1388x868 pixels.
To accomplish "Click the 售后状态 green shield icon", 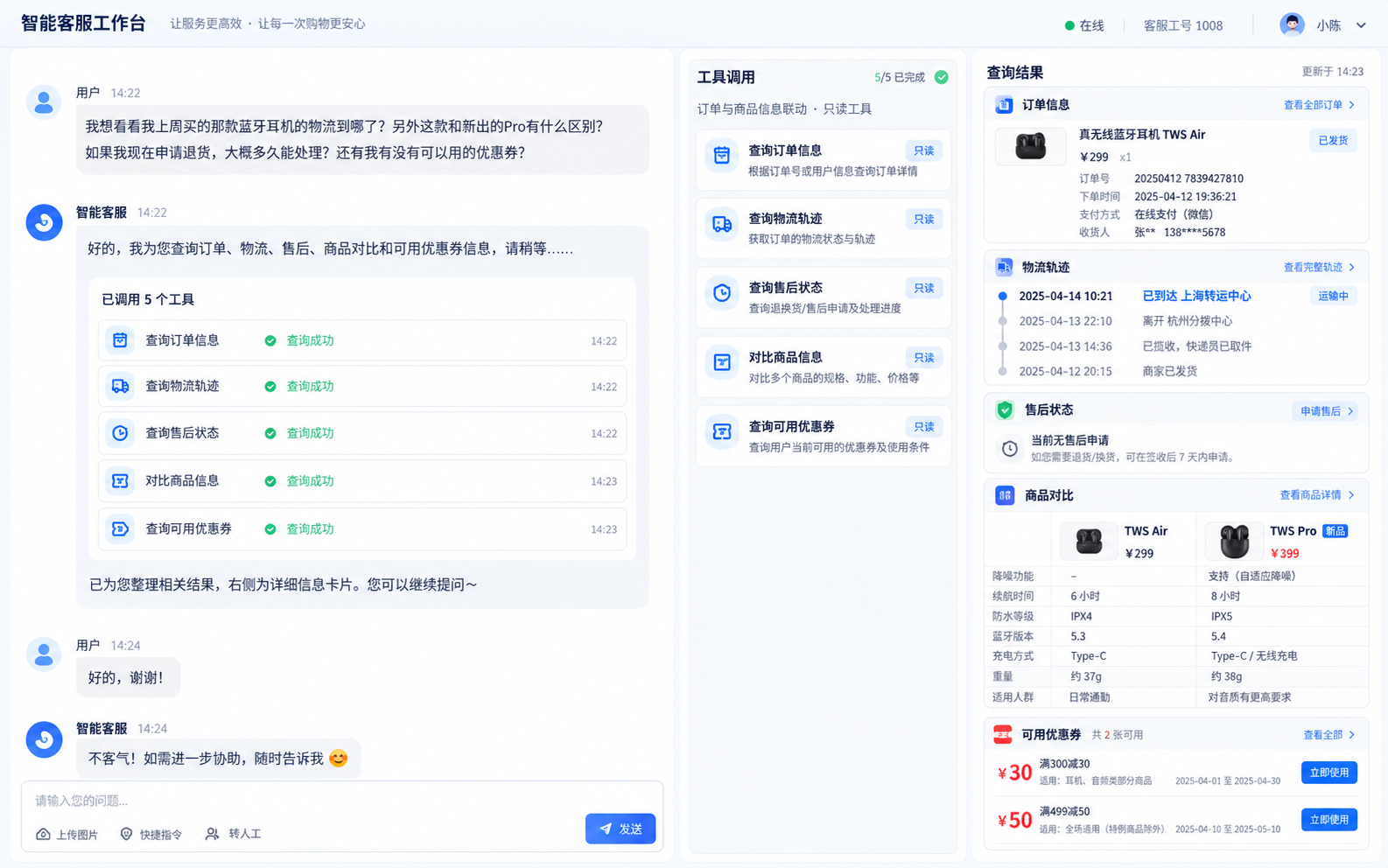I will (x=1005, y=409).
